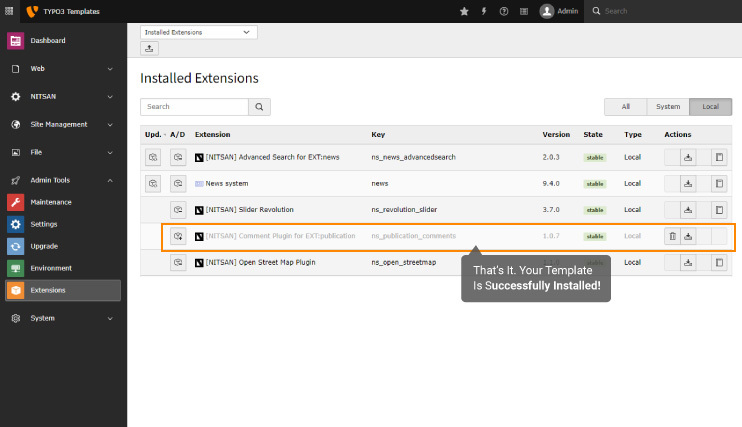Open the Admin user menu
The image size is (742, 427).
(559, 11)
